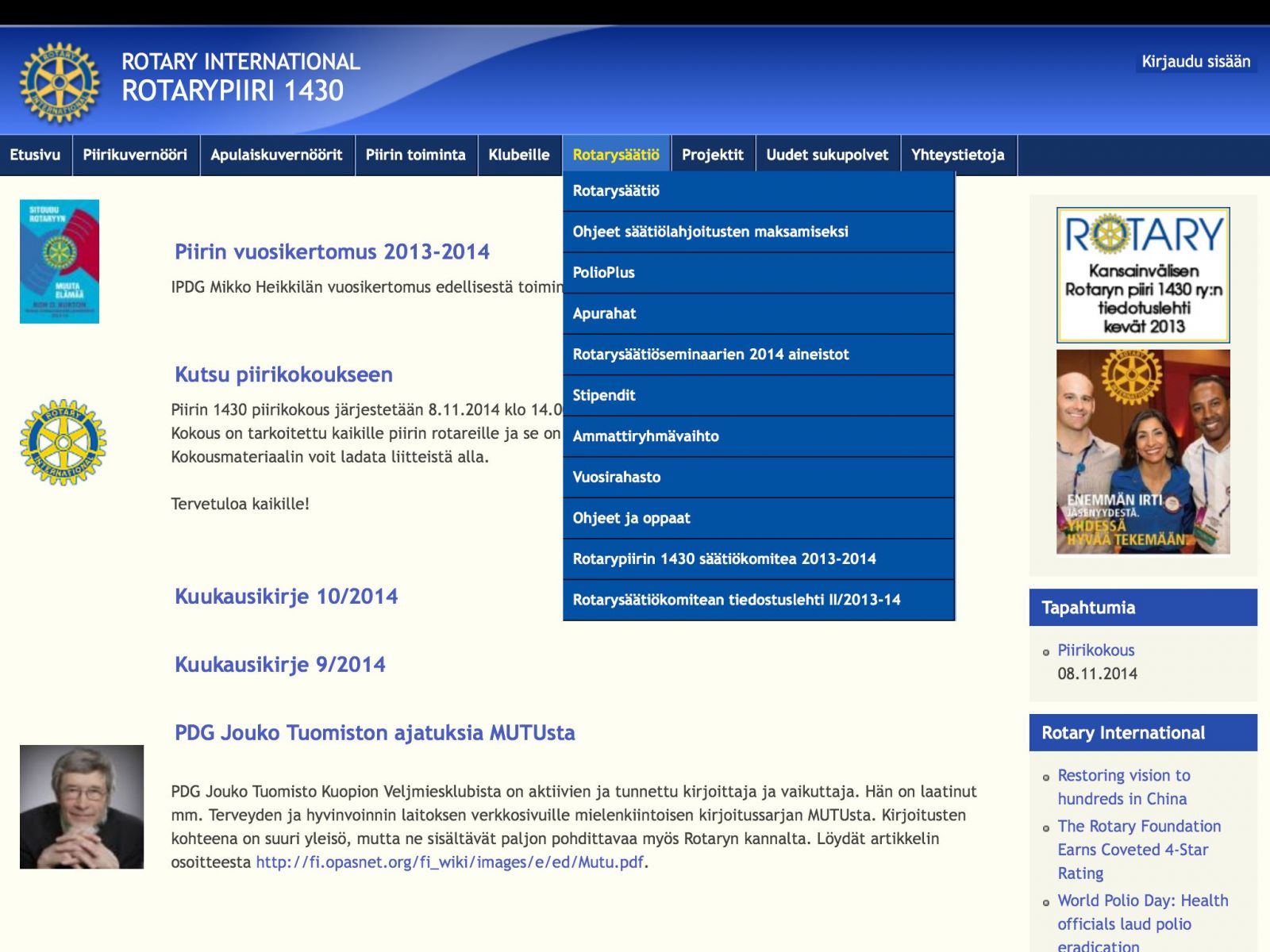Screen dimensions: 1270x952
Task: Go to Etusivu in navigation bar
Action: (x=35, y=155)
